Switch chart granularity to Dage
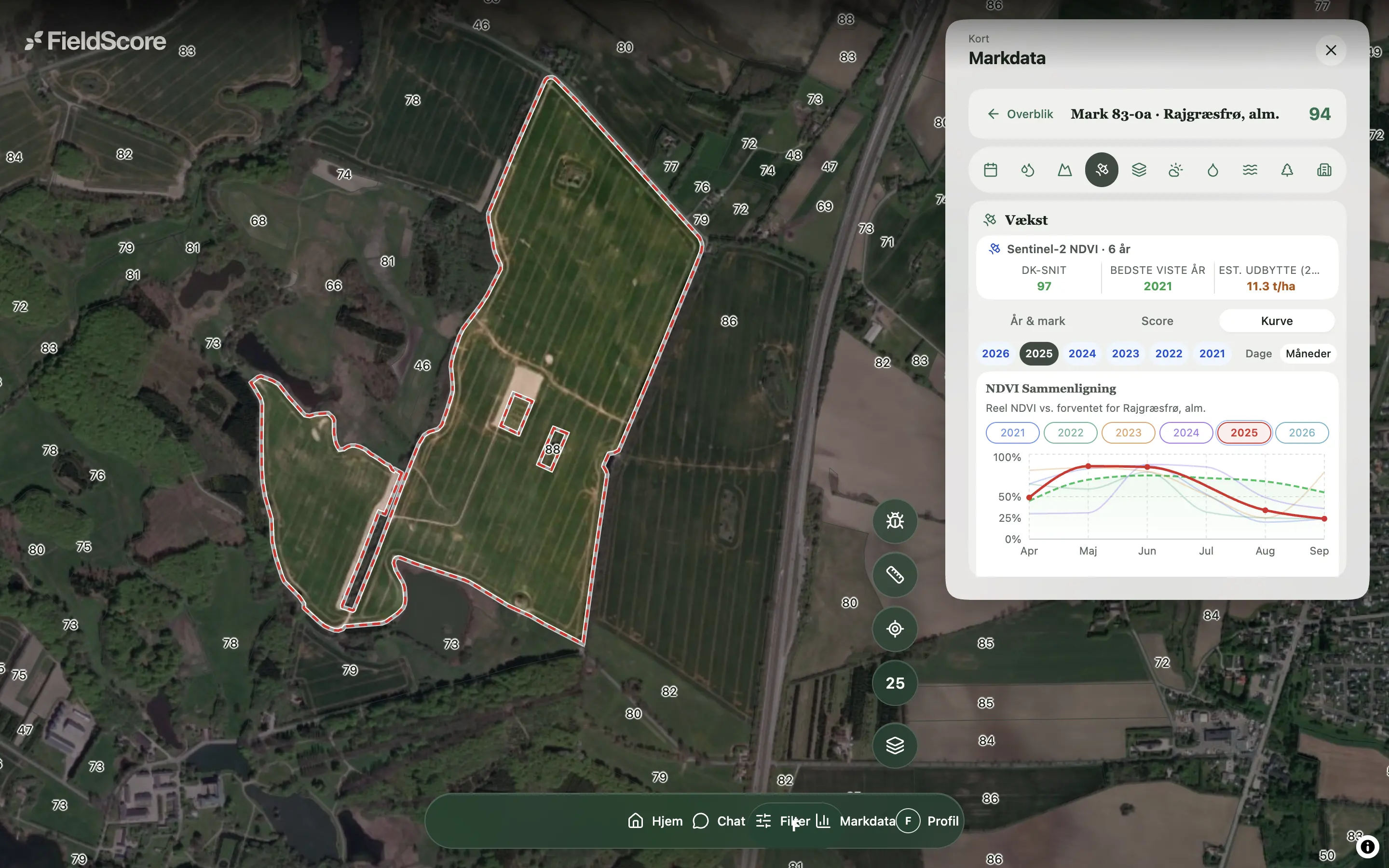 (x=1258, y=353)
